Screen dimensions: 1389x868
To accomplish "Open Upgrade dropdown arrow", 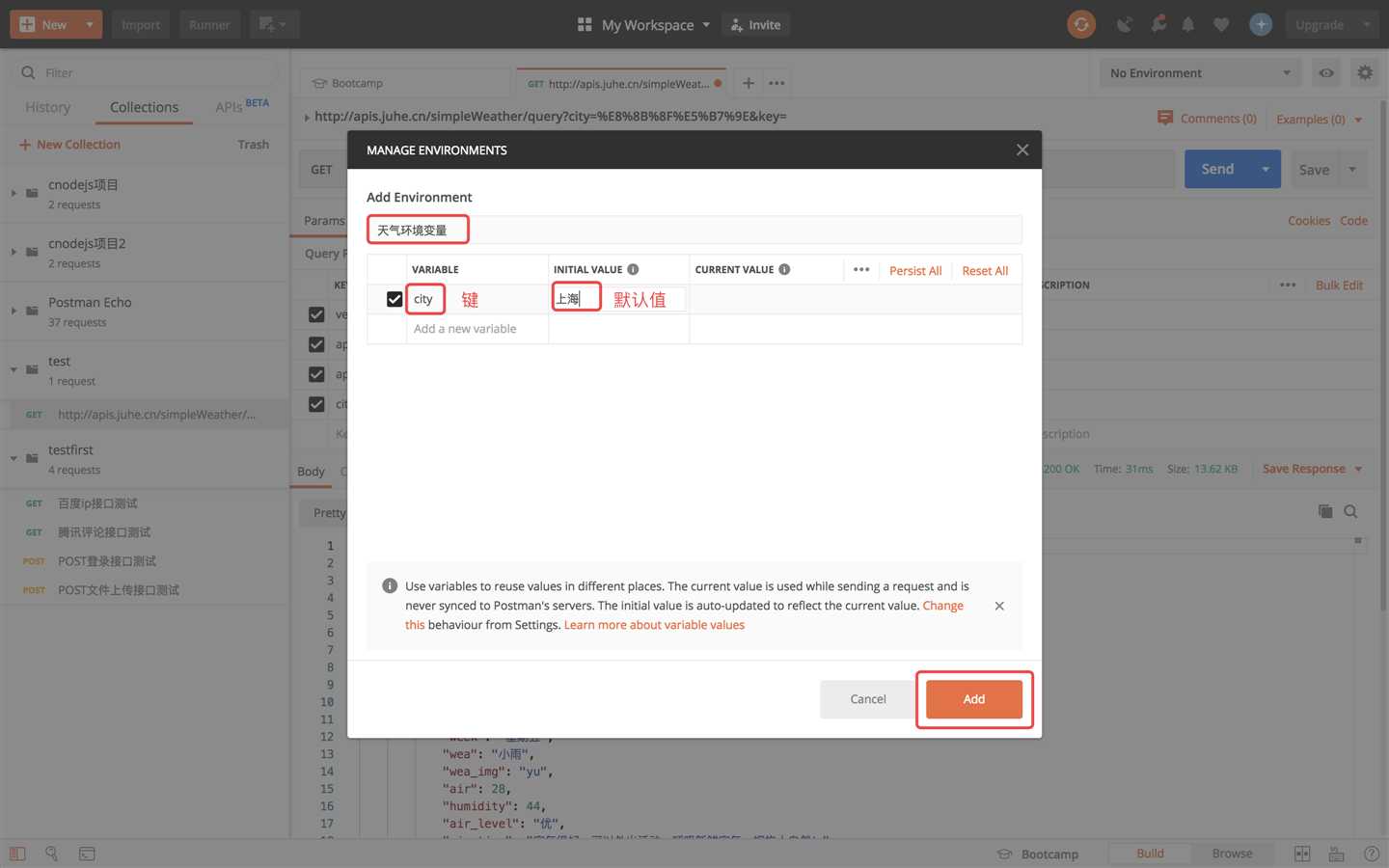I will pos(1366,24).
